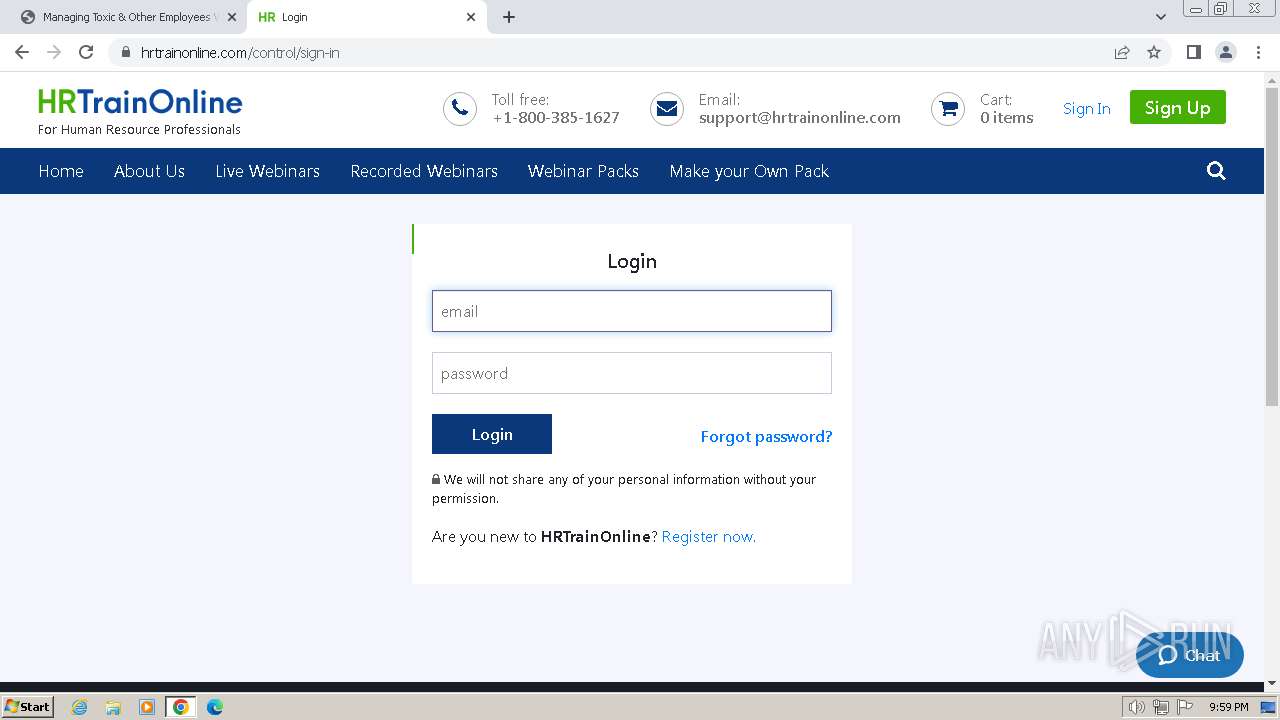Click the toll free number +1-800-385-1627
This screenshot has width=1280, height=720.
(556, 118)
